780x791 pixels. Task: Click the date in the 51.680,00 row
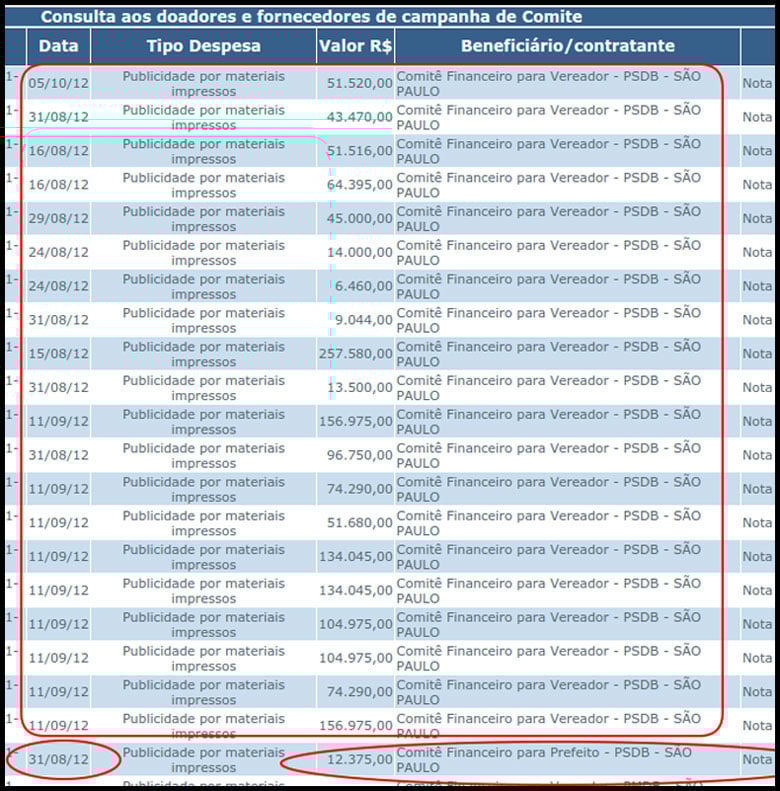(x=59, y=523)
